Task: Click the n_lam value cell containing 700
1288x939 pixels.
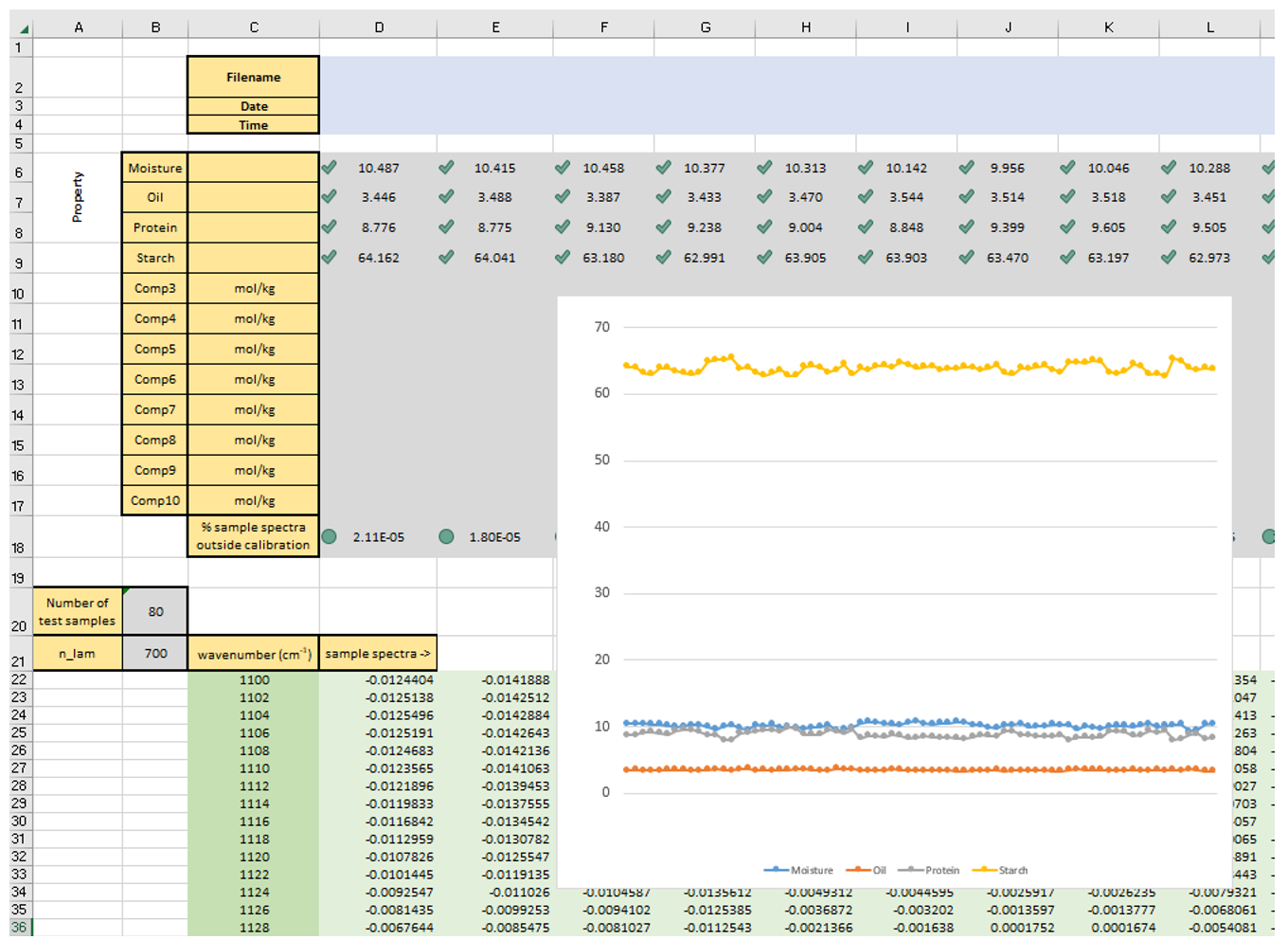Action: [x=155, y=653]
